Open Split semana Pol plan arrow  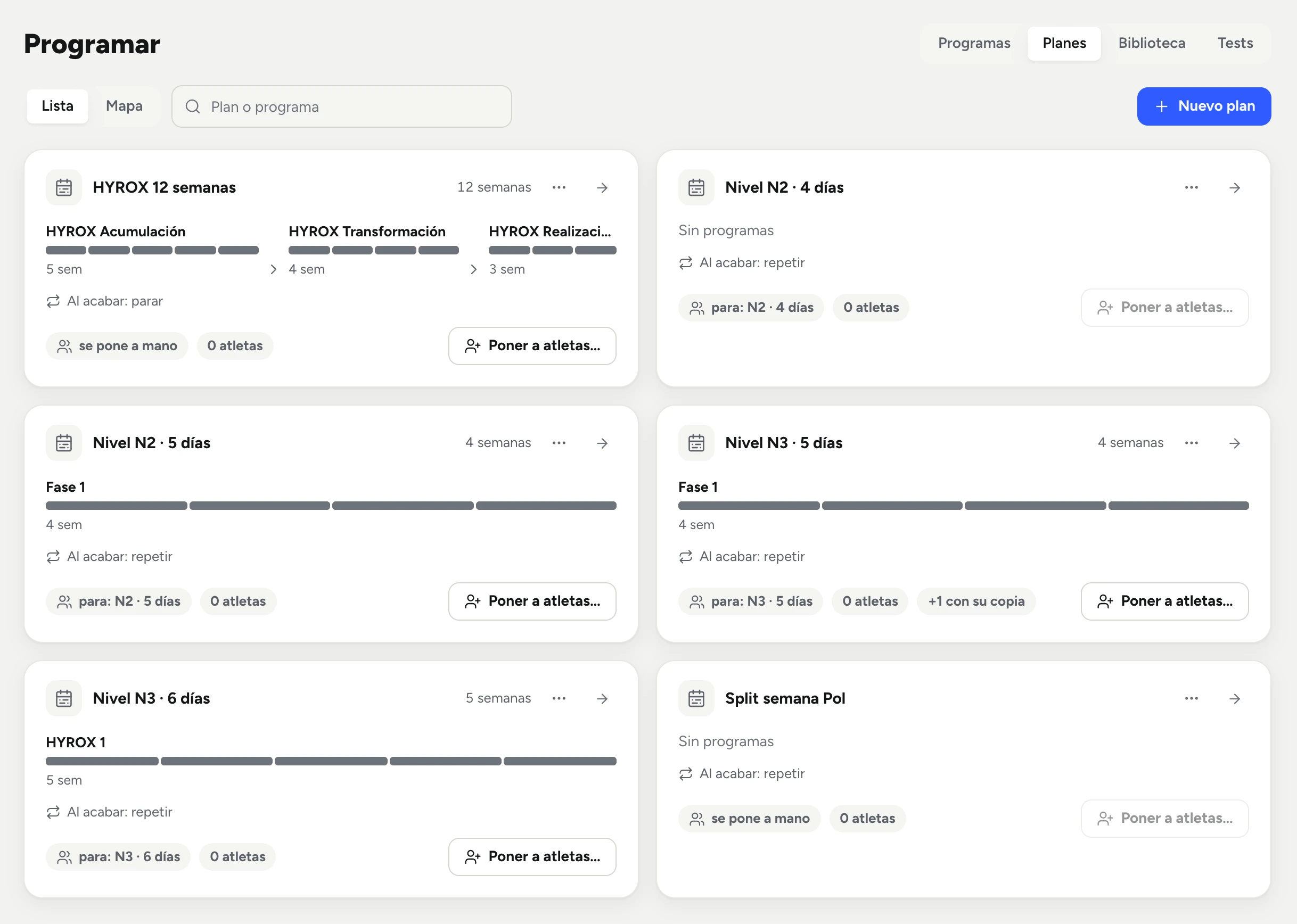point(1234,699)
